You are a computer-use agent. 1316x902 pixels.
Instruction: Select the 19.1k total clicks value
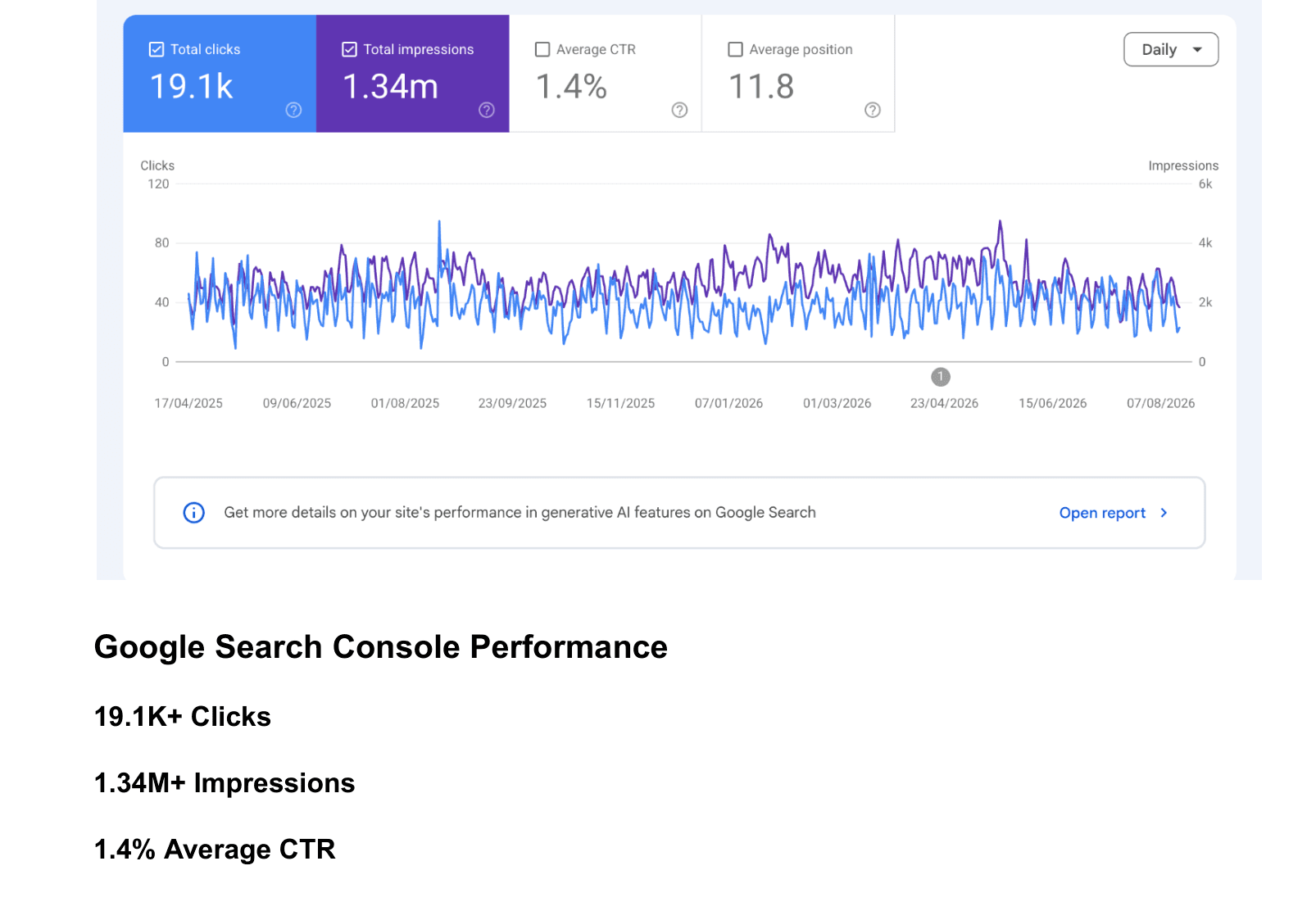(192, 86)
